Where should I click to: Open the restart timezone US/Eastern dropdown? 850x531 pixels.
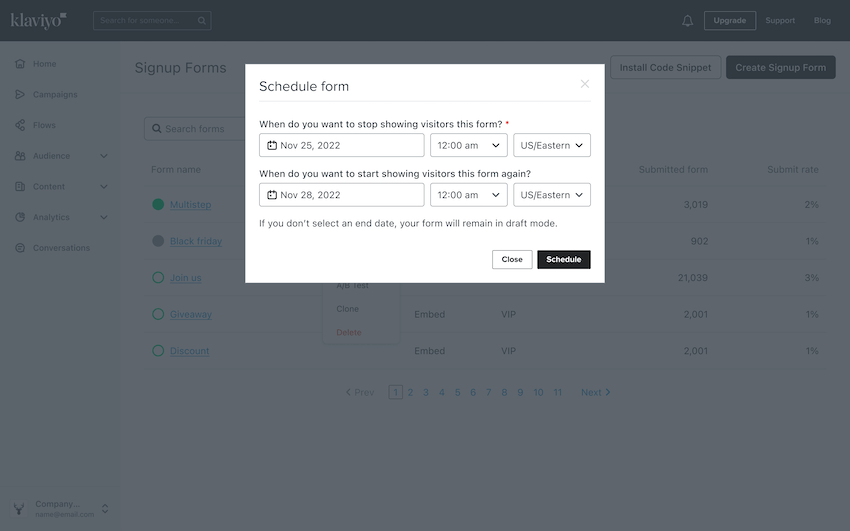(x=552, y=195)
